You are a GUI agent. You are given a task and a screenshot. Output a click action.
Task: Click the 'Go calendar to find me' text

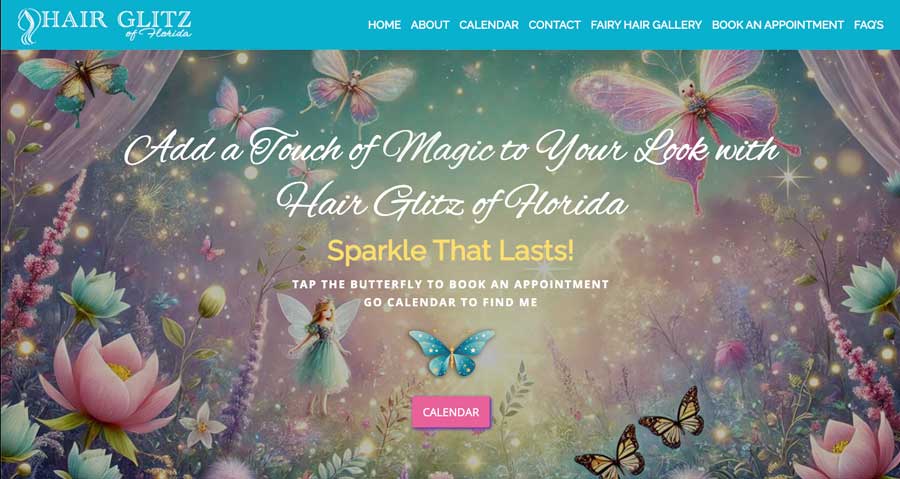(x=451, y=302)
